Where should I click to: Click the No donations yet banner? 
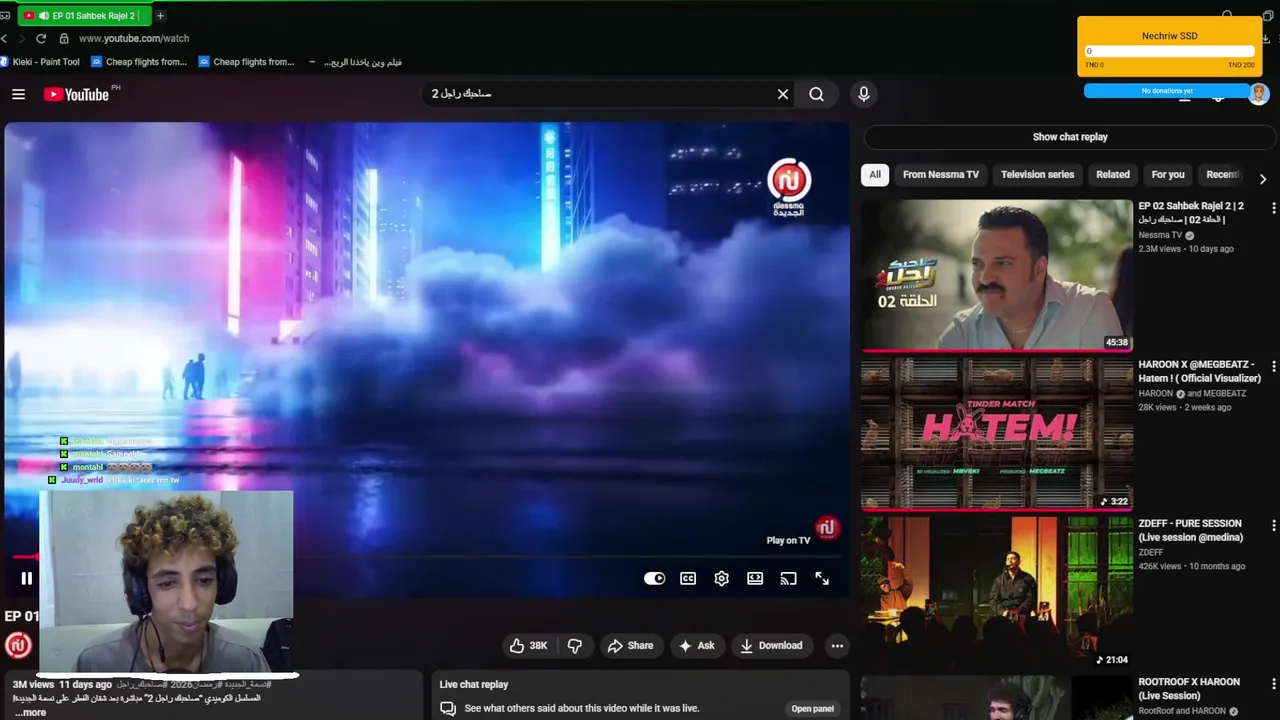pos(1167,91)
